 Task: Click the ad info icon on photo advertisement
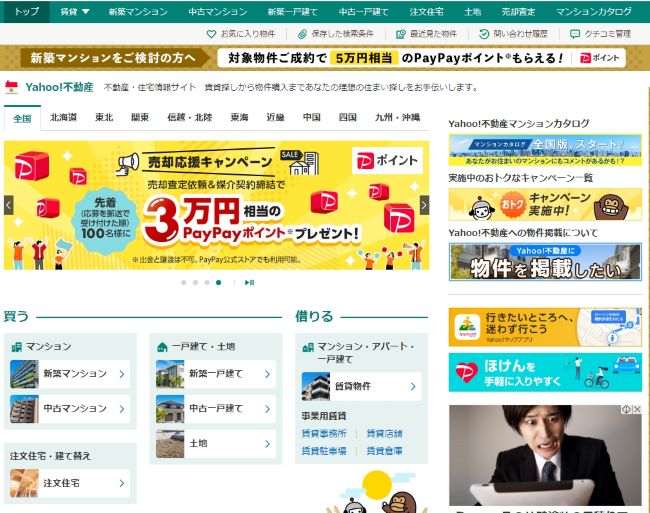coord(626,409)
